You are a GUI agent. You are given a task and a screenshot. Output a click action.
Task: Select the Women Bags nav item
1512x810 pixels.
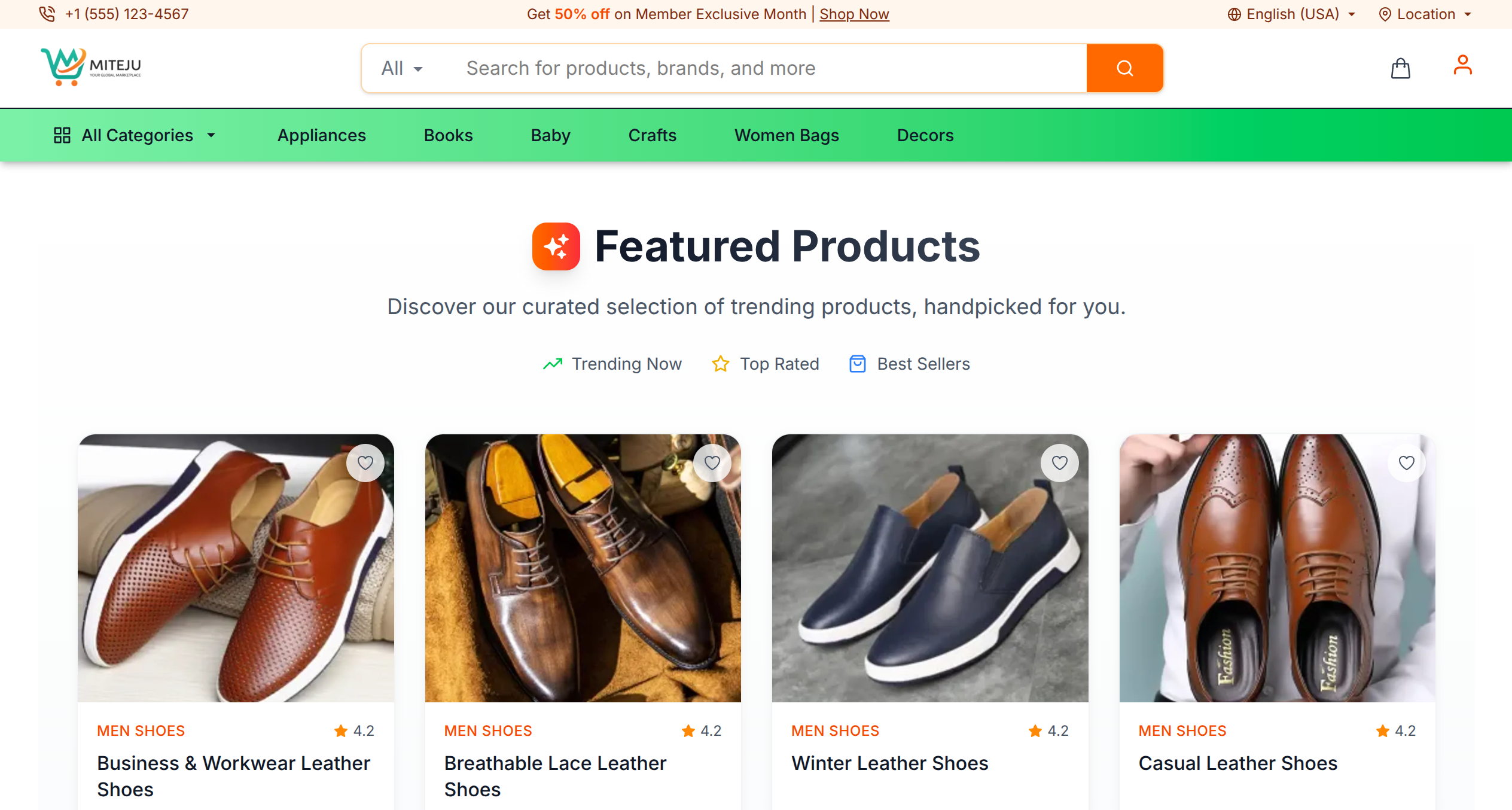pyautogui.click(x=787, y=135)
